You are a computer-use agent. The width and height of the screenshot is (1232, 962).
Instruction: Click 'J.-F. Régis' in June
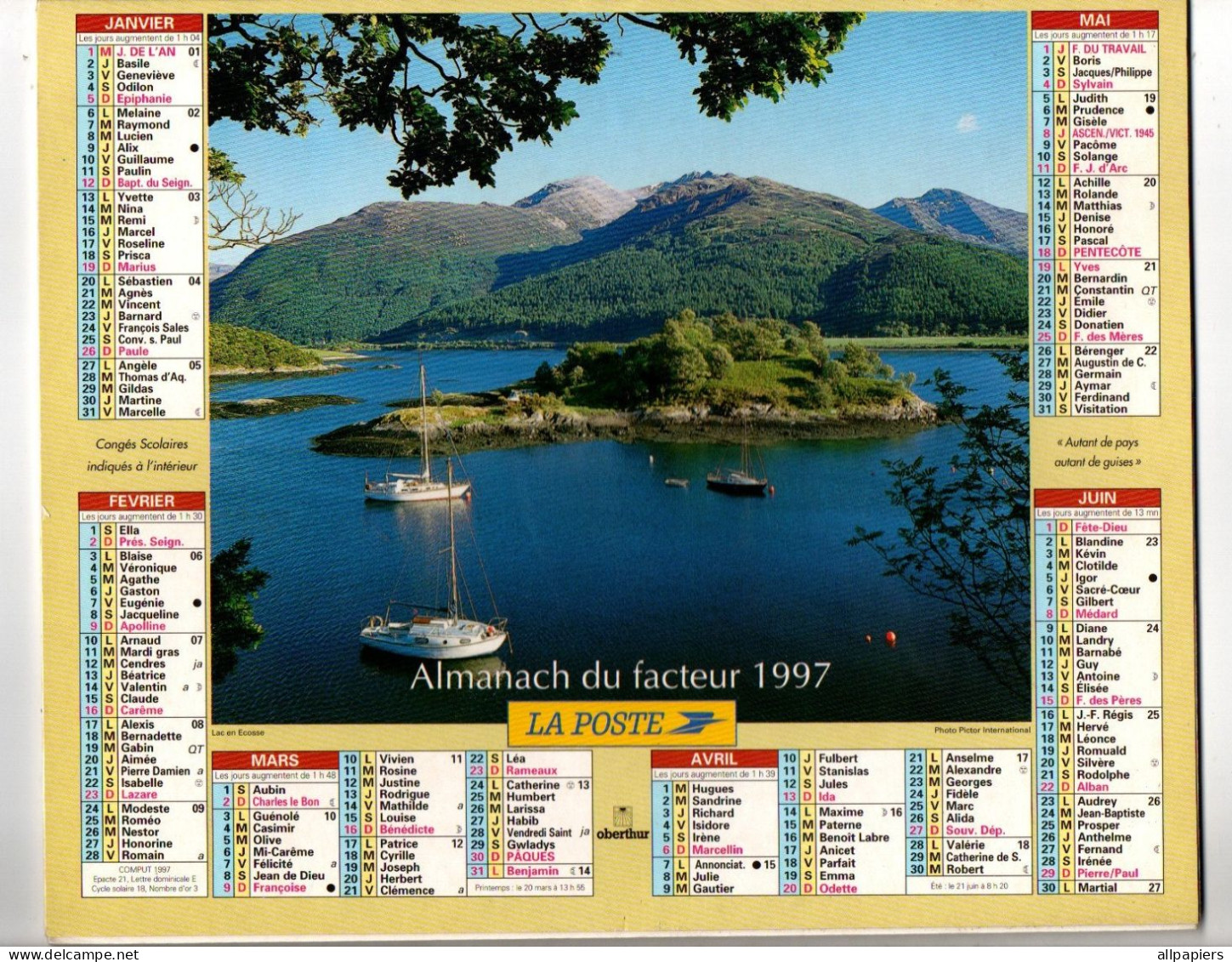click(x=1104, y=715)
